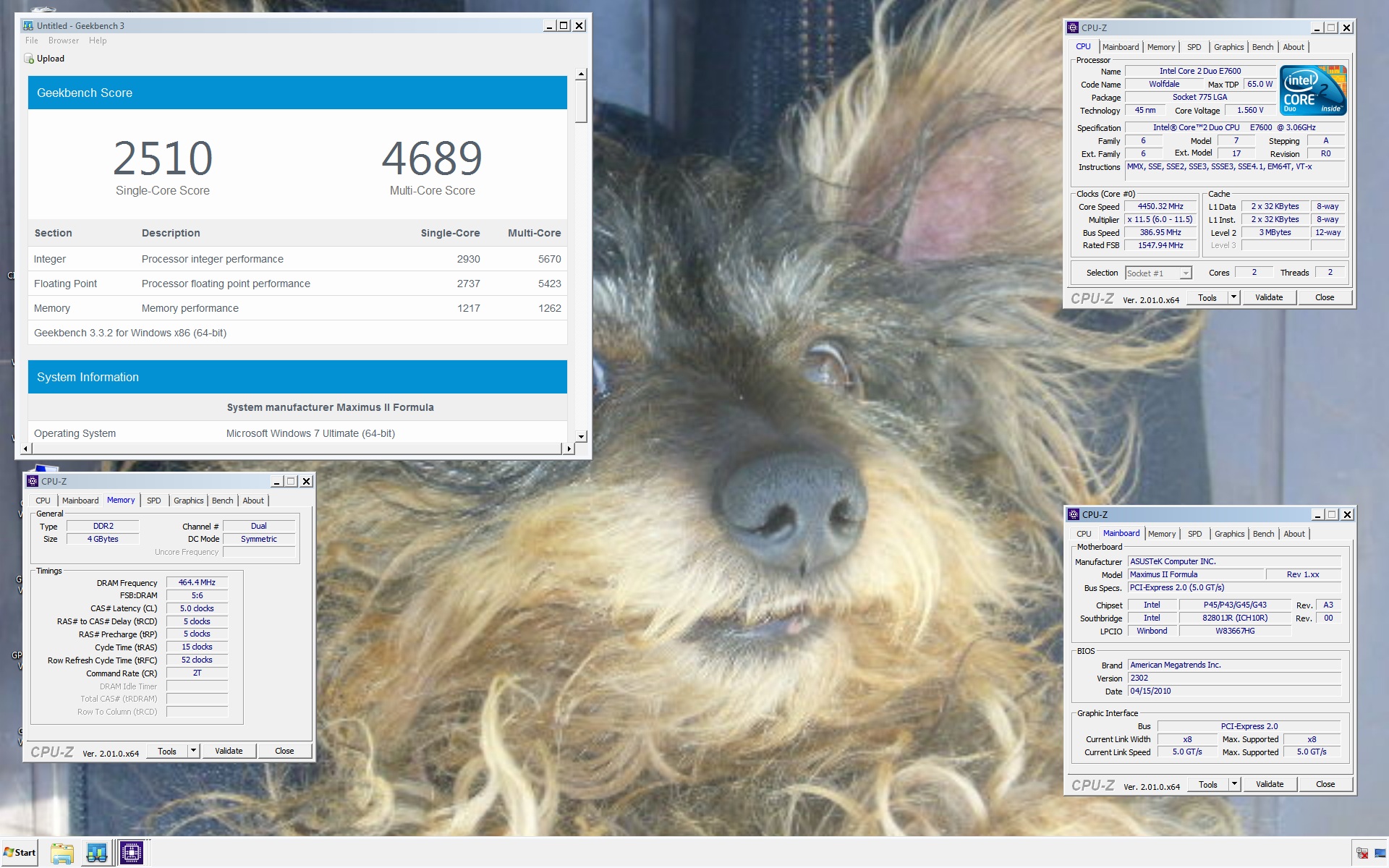Image resolution: width=1389 pixels, height=868 pixels.
Task: Click the Memory performance row
Action: [x=297, y=308]
